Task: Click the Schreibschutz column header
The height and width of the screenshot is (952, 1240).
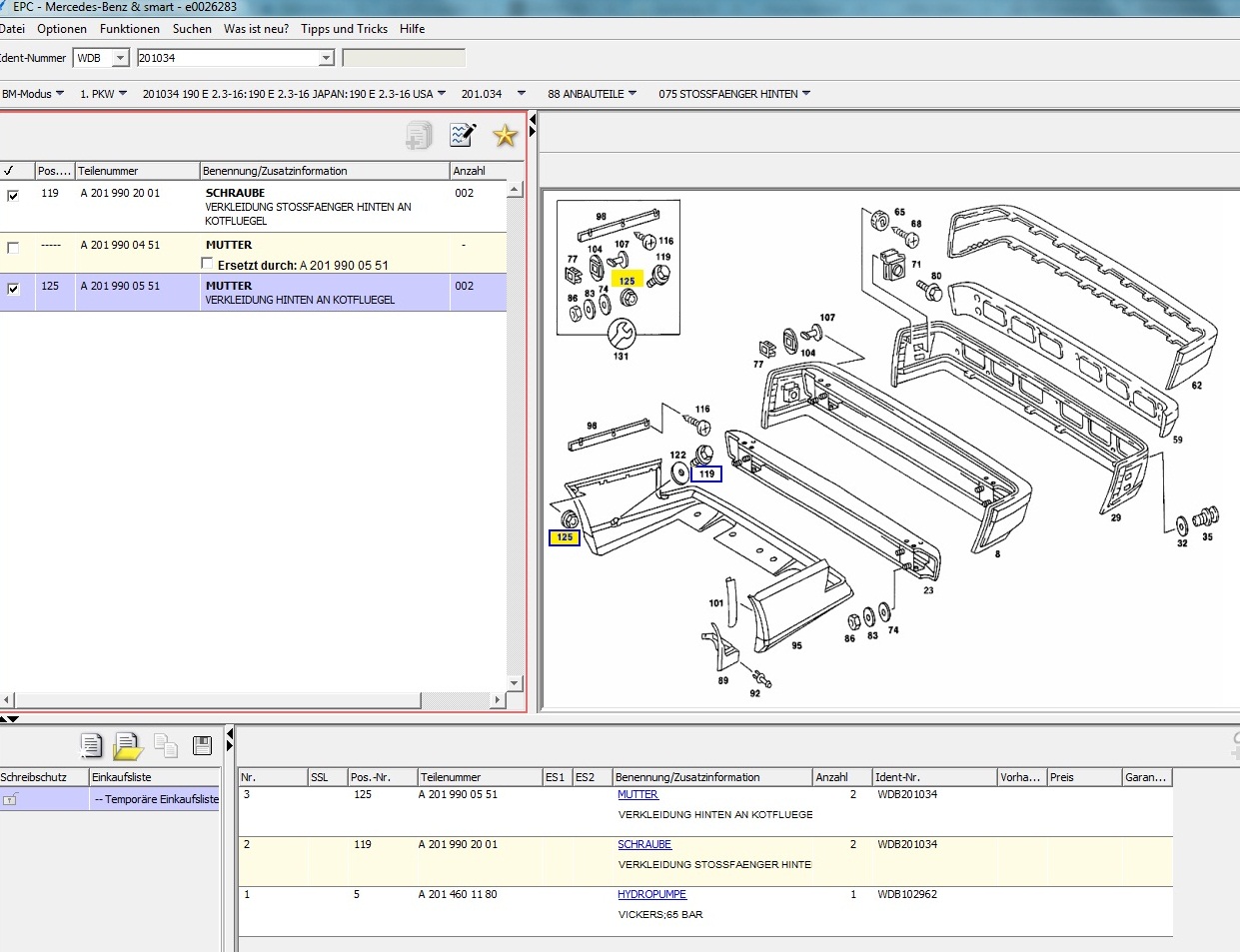Action: point(44,777)
